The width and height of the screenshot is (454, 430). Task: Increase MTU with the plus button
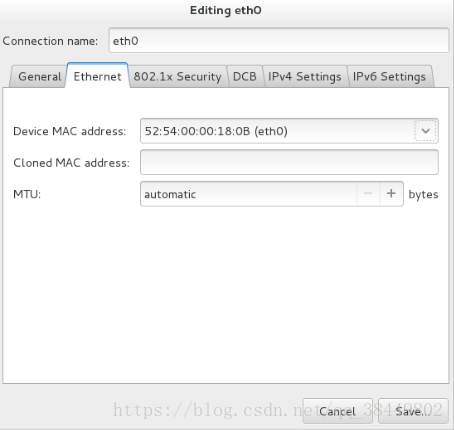click(x=391, y=194)
